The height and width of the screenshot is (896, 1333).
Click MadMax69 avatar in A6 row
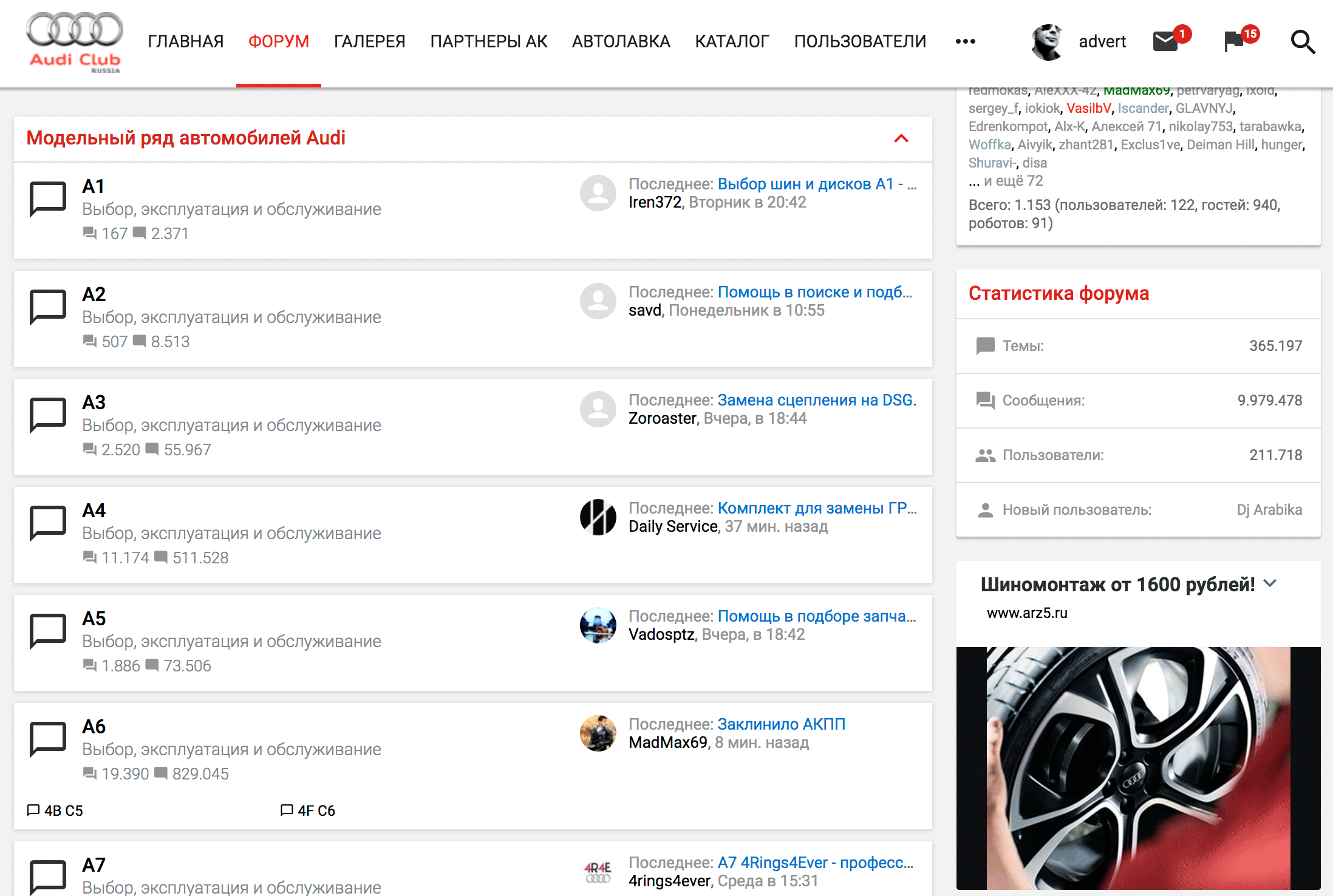pyautogui.click(x=598, y=733)
